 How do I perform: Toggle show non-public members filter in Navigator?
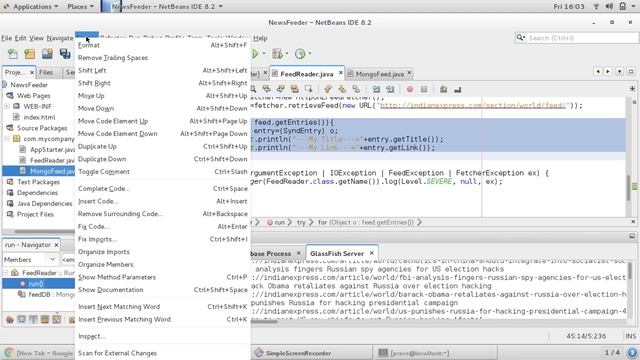(45, 320)
